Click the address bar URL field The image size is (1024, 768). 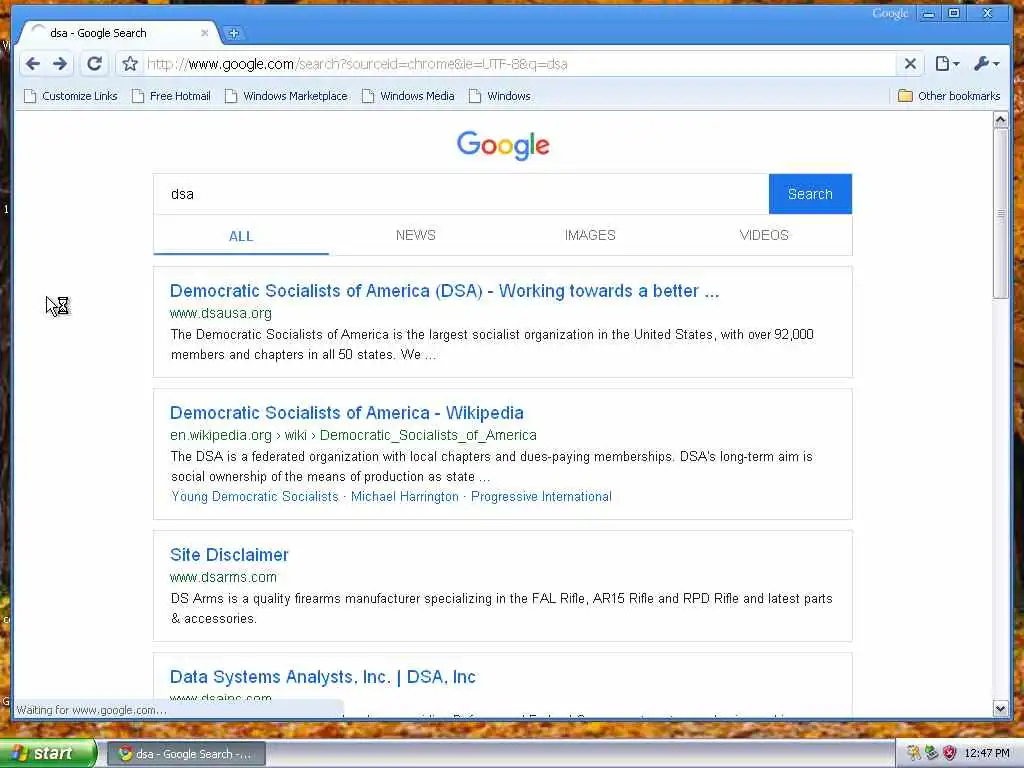coord(519,63)
